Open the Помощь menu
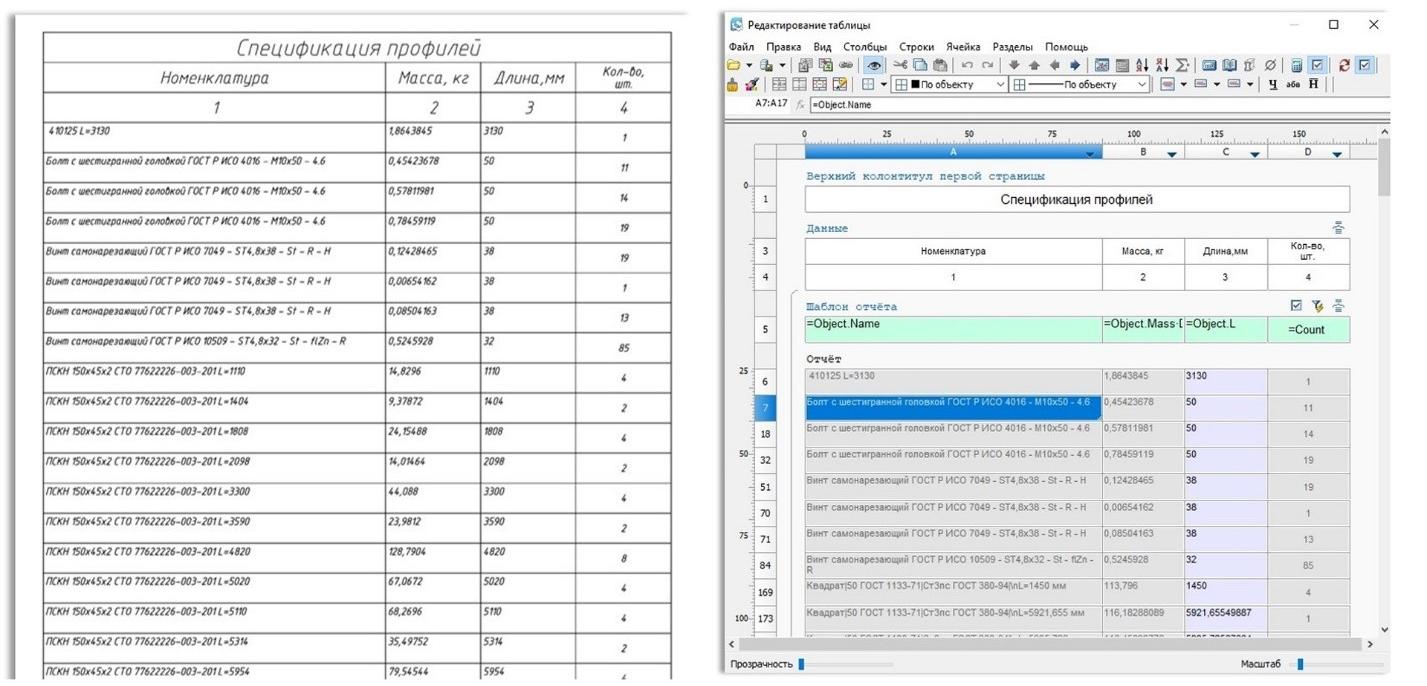Viewport: 1427px width, 686px height. 1066,47
